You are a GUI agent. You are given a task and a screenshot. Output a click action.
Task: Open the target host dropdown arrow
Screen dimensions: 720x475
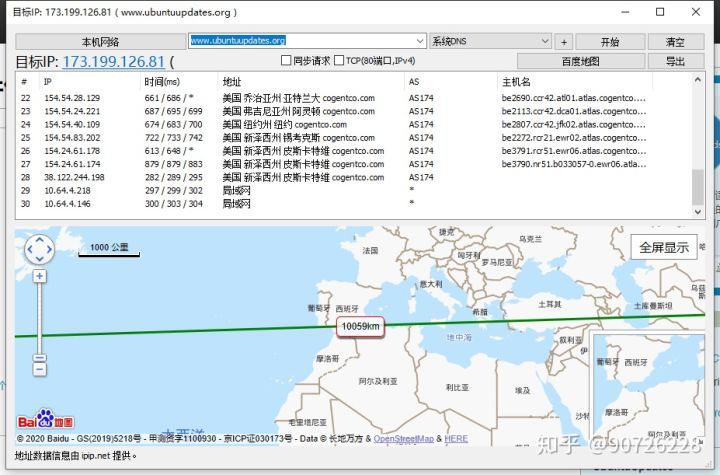pos(420,41)
